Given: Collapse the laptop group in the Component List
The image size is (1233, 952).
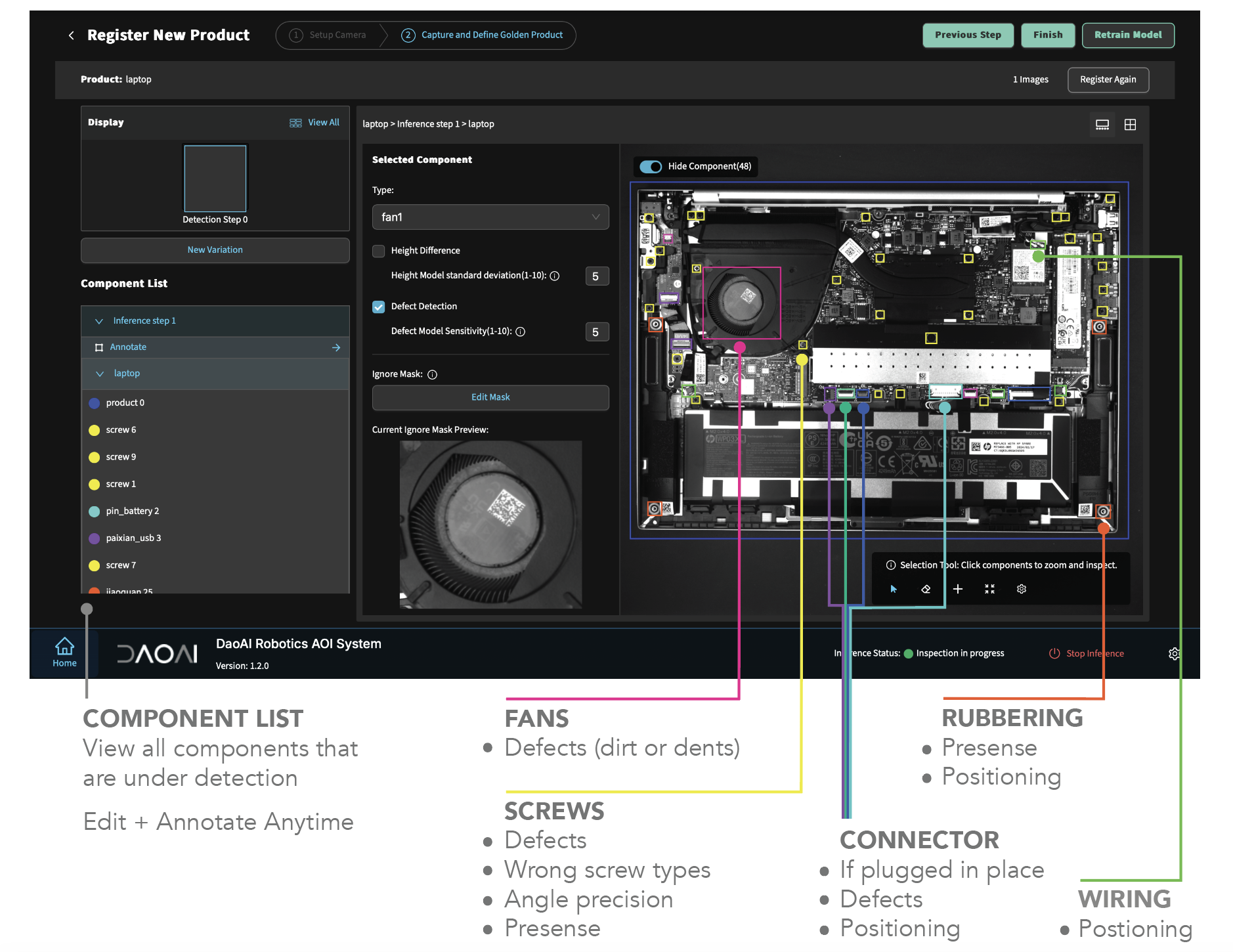Looking at the screenshot, I should (99, 373).
